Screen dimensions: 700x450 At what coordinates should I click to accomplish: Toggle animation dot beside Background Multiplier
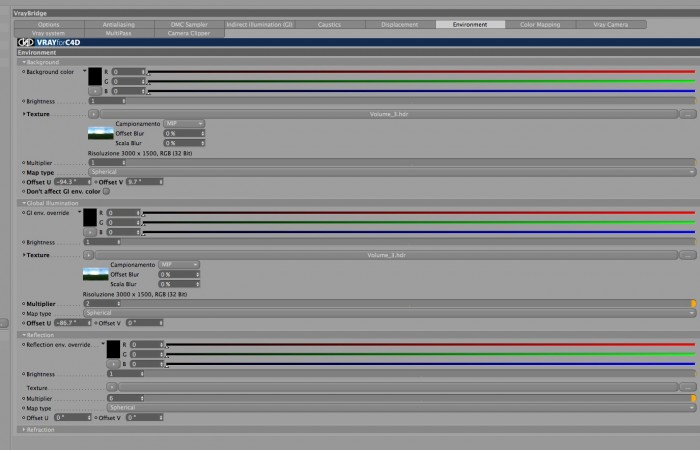[24, 163]
